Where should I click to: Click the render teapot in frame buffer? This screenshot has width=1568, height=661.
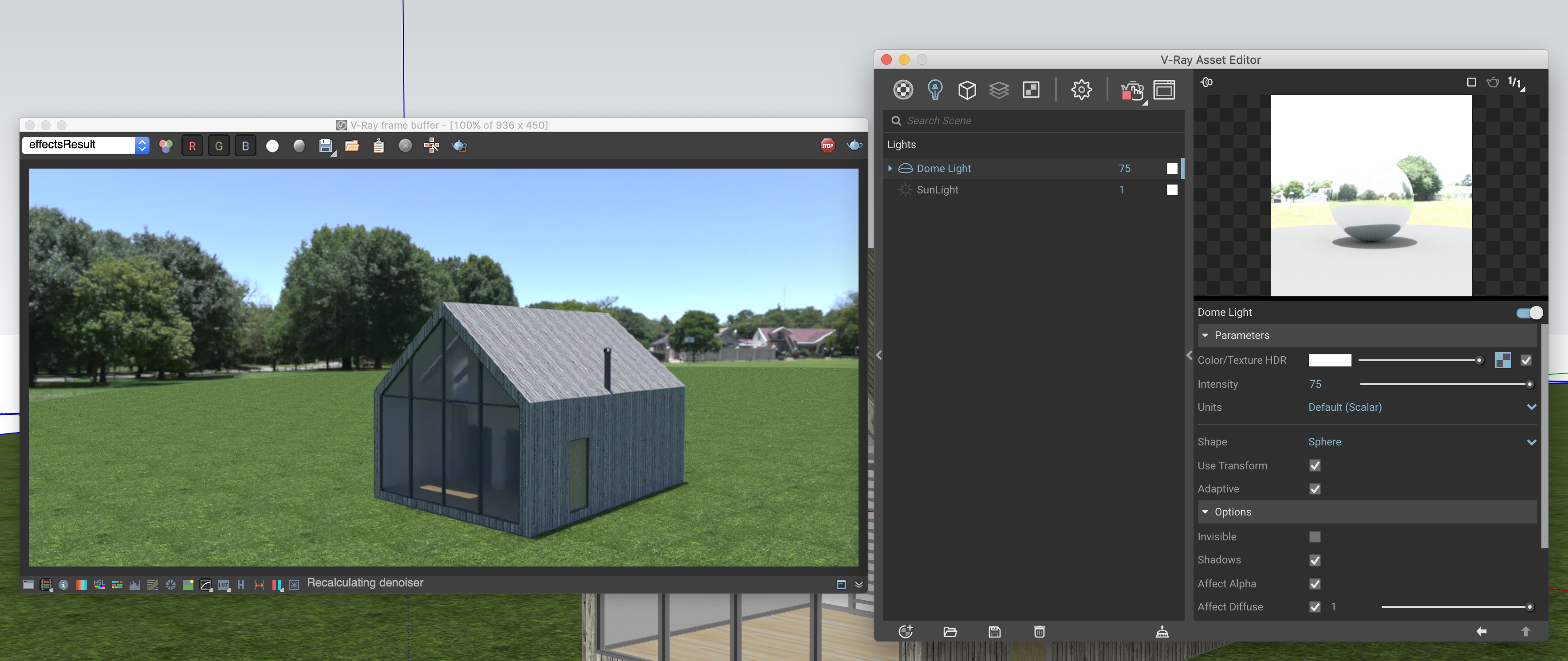click(854, 145)
